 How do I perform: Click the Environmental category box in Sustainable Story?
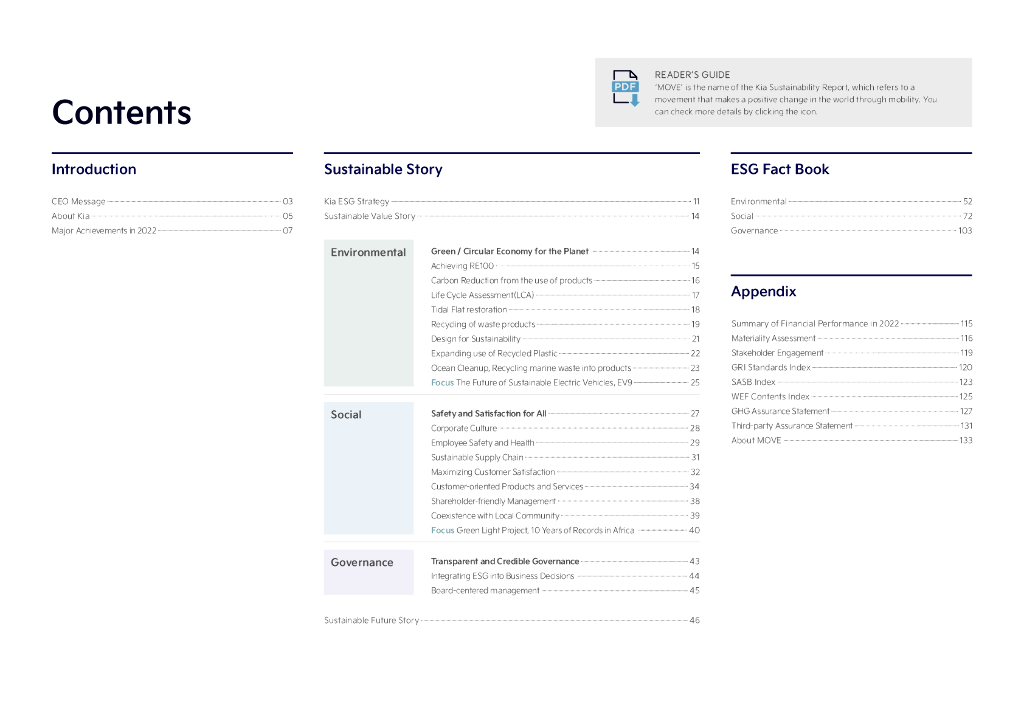pyautogui.click(x=368, y=313)
